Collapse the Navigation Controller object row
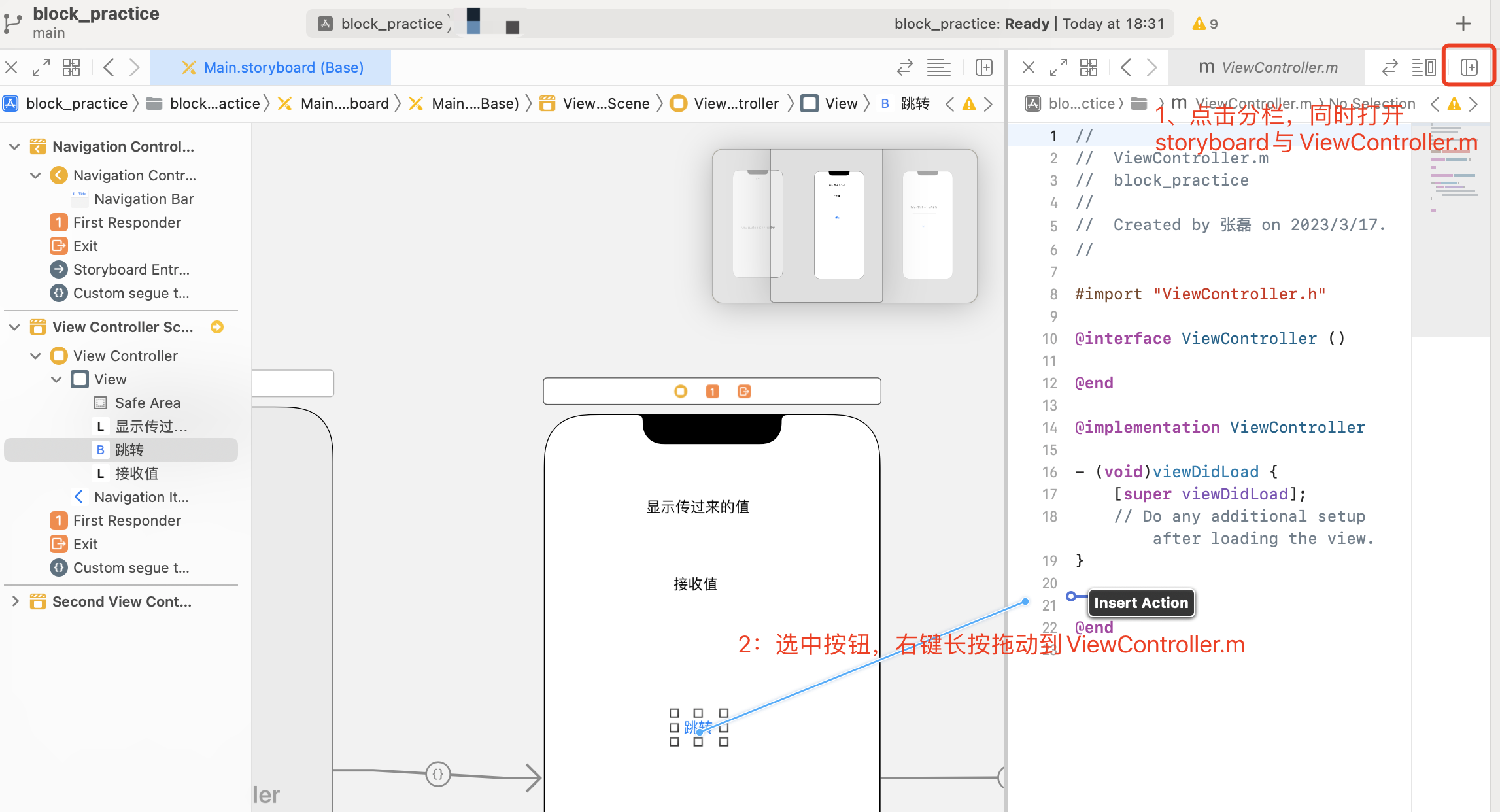Screen dimensions: 1500x812 35,175
